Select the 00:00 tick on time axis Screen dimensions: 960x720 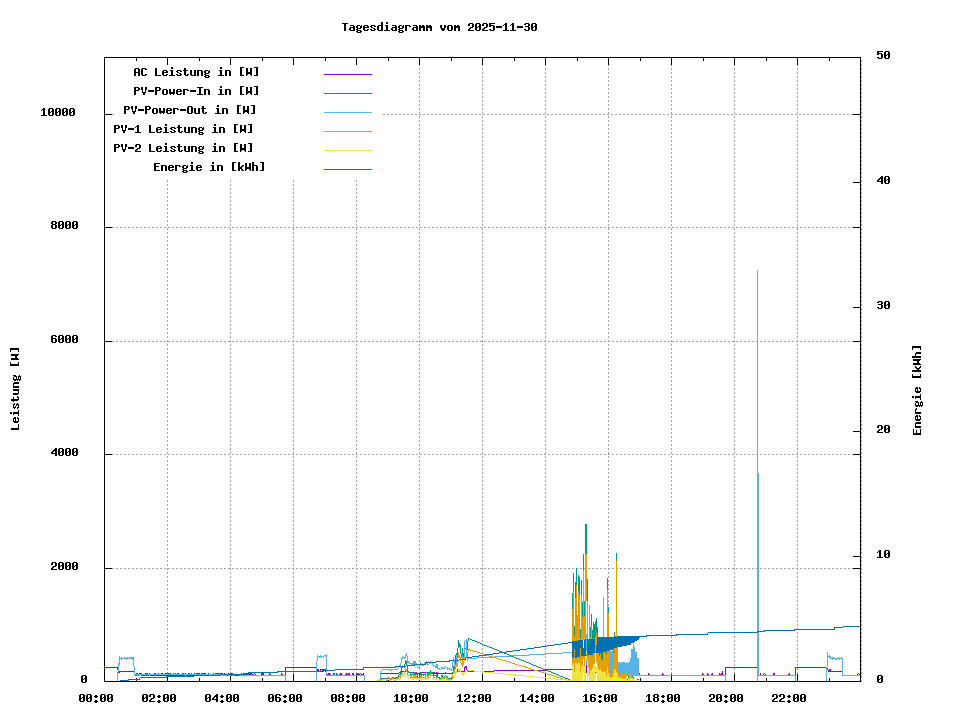click(95, 698)
